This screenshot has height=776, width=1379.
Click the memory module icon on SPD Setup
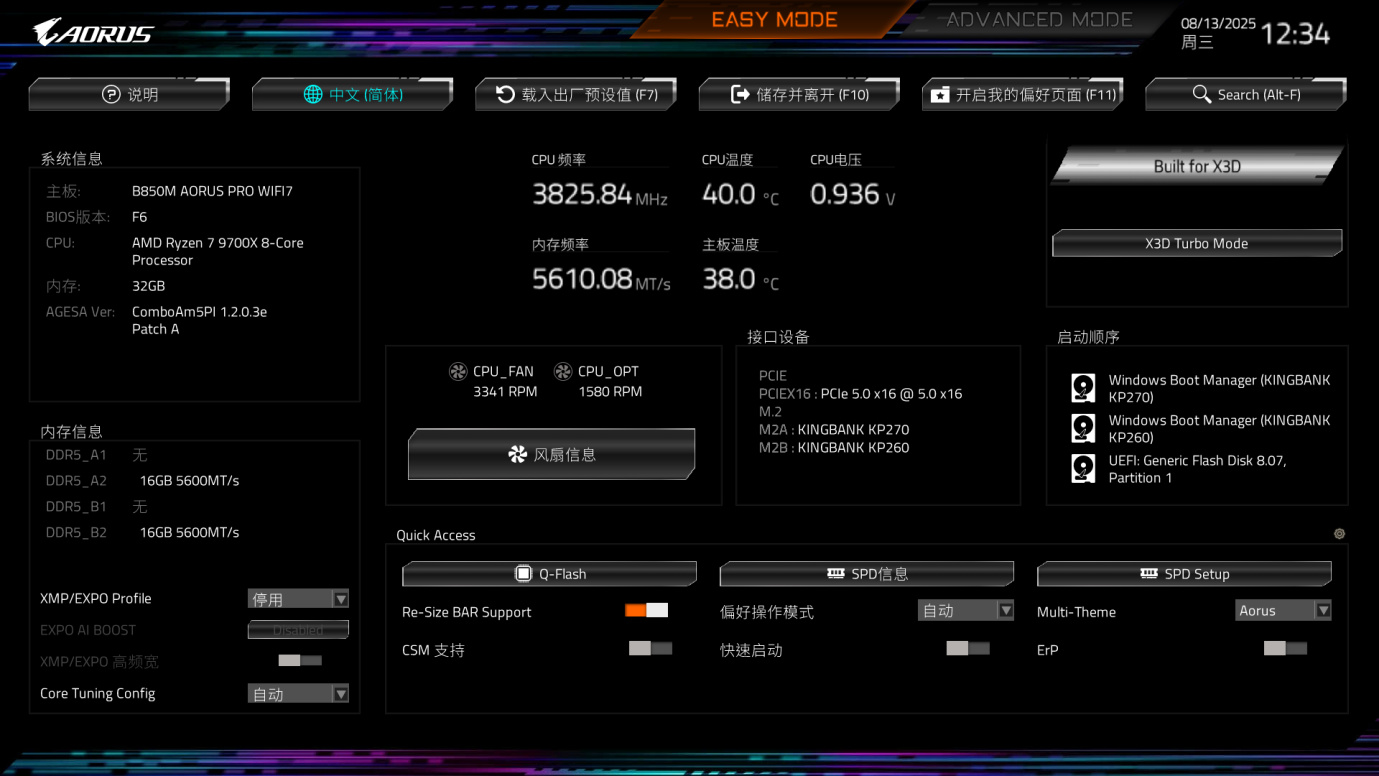(1149, 573)
